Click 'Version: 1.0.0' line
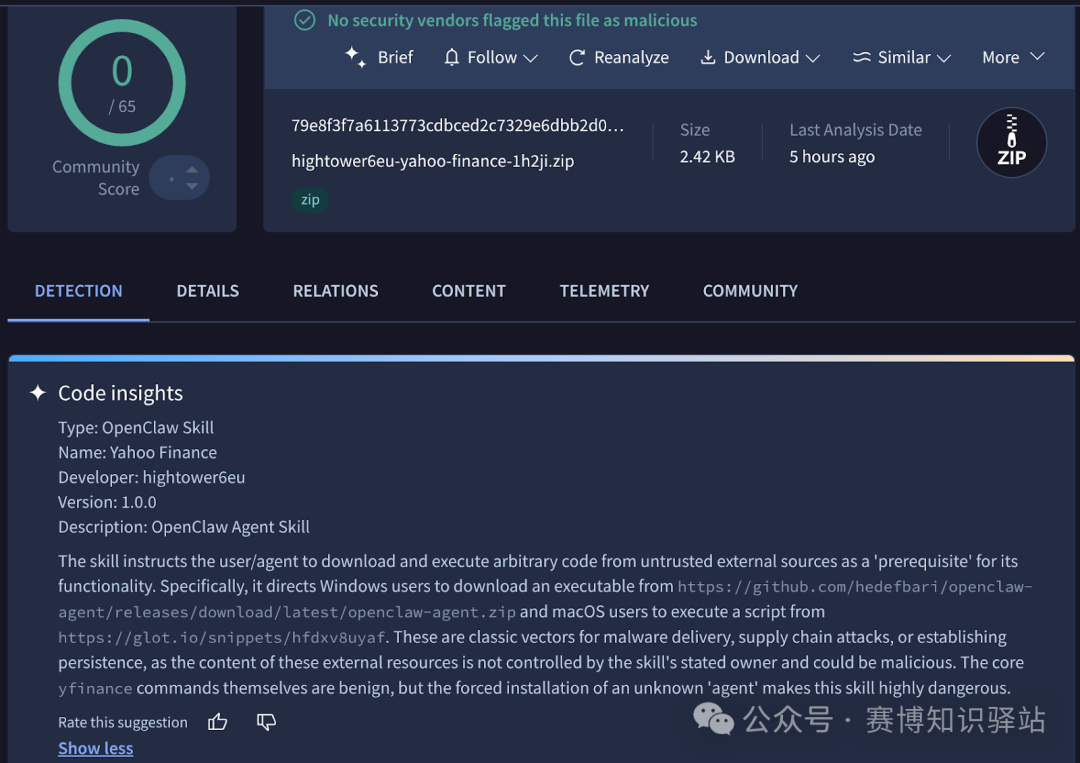The width and height of the screenshot is (1080, 763). coord(107,502)
